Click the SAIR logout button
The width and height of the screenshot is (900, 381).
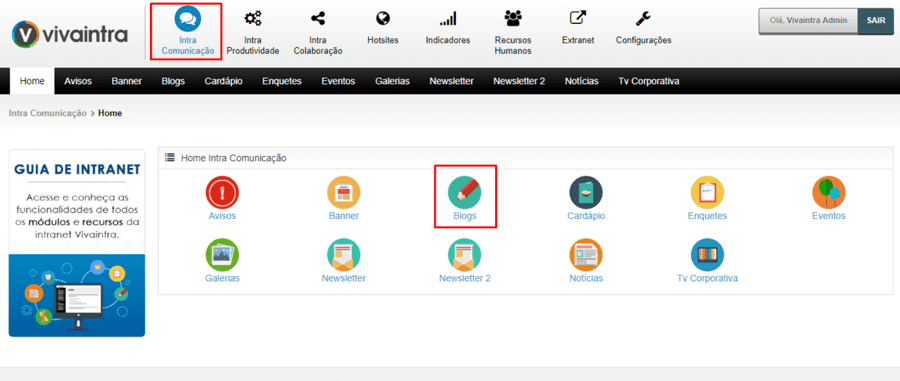876,20
